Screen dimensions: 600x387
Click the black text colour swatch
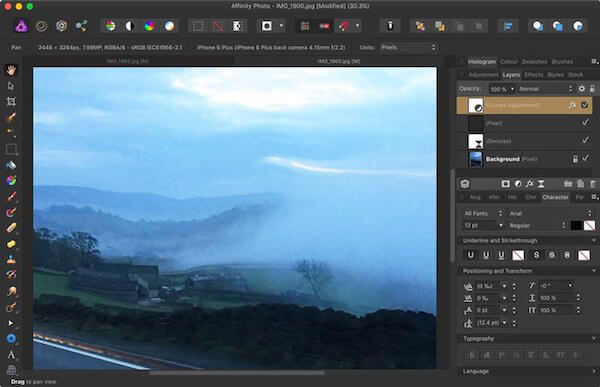pyautogui.click(x=576, y=225)
